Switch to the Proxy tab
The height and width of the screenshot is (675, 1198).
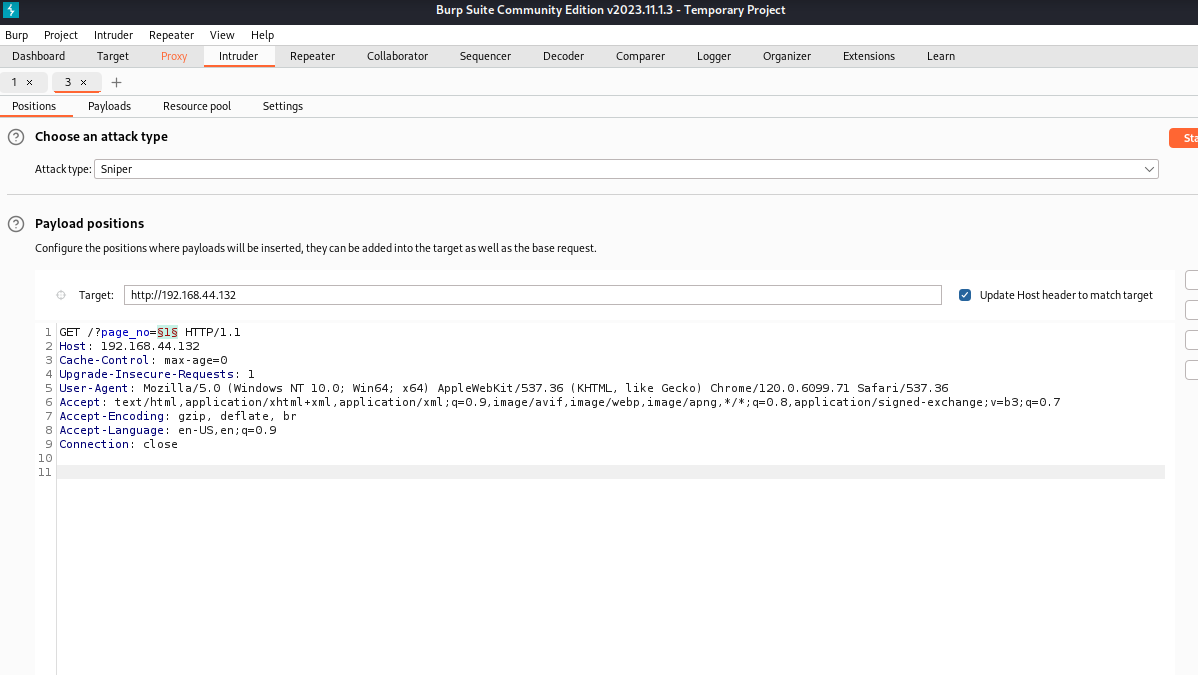[x=174, y=57]
